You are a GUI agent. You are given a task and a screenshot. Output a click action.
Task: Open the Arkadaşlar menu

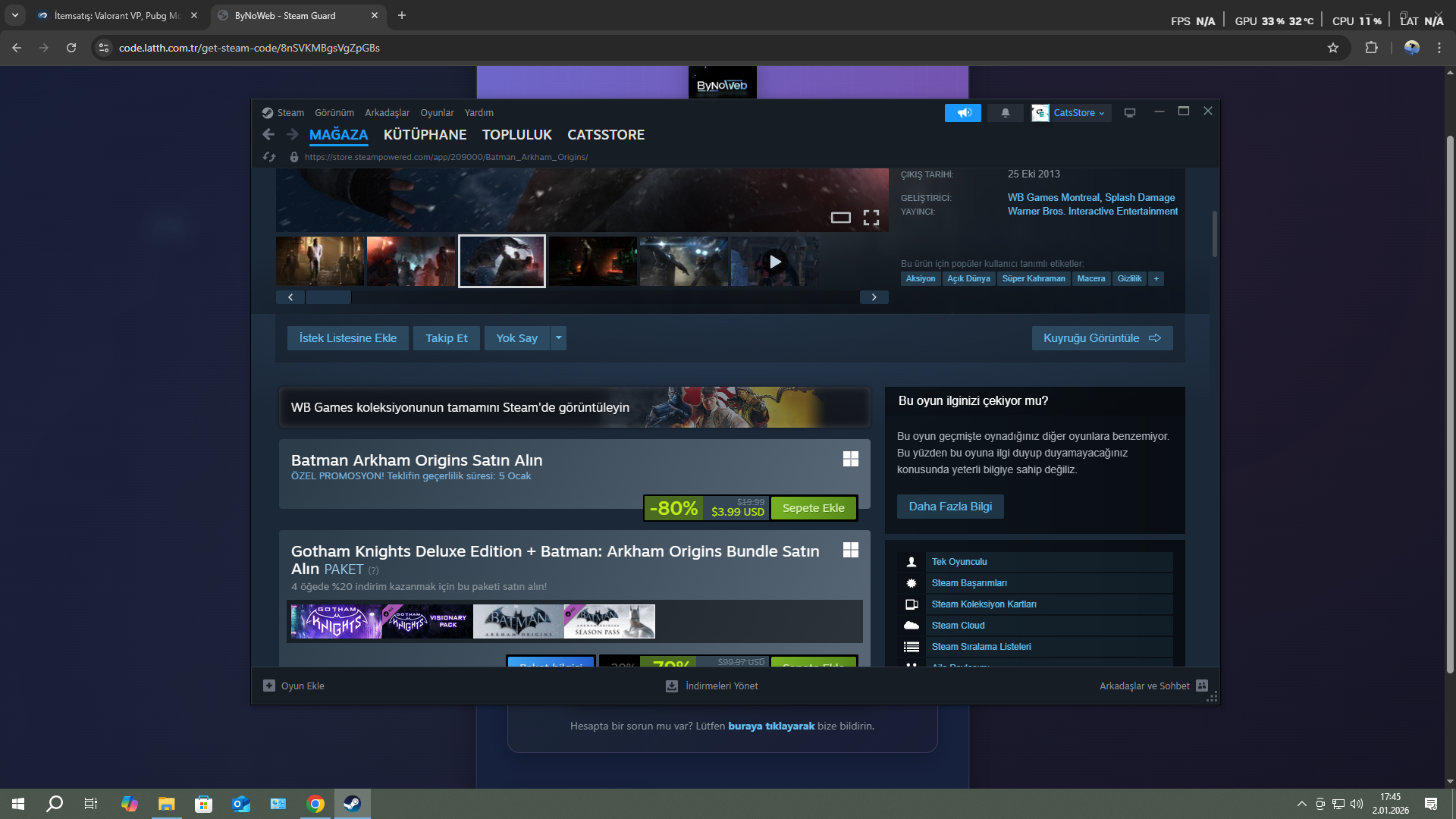pyautogui.click(x=388, y=113)
